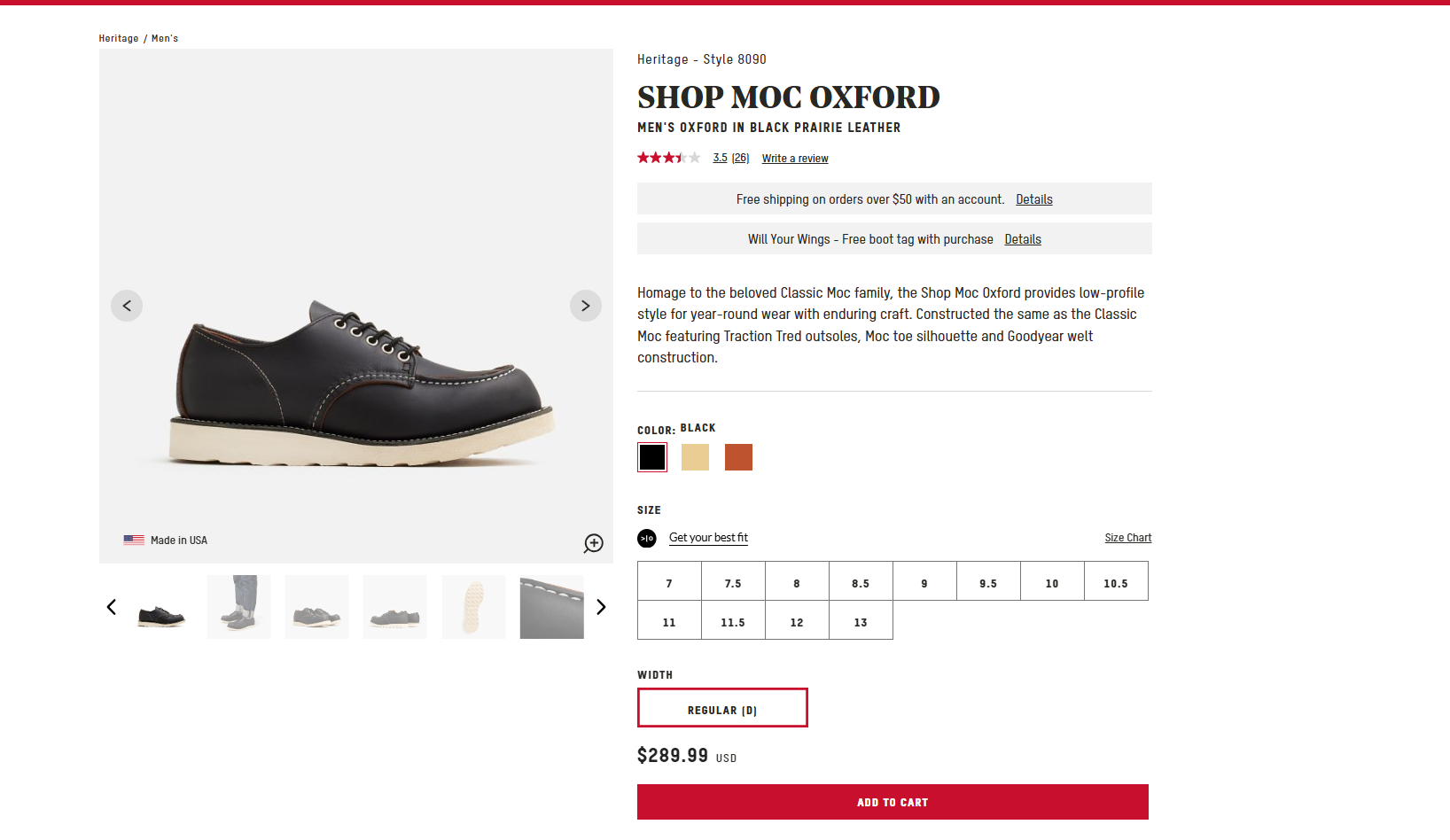The width and height of the screenshot is (1450, 840).
Task: Choose size 11.5
Action: coord(733,620)
